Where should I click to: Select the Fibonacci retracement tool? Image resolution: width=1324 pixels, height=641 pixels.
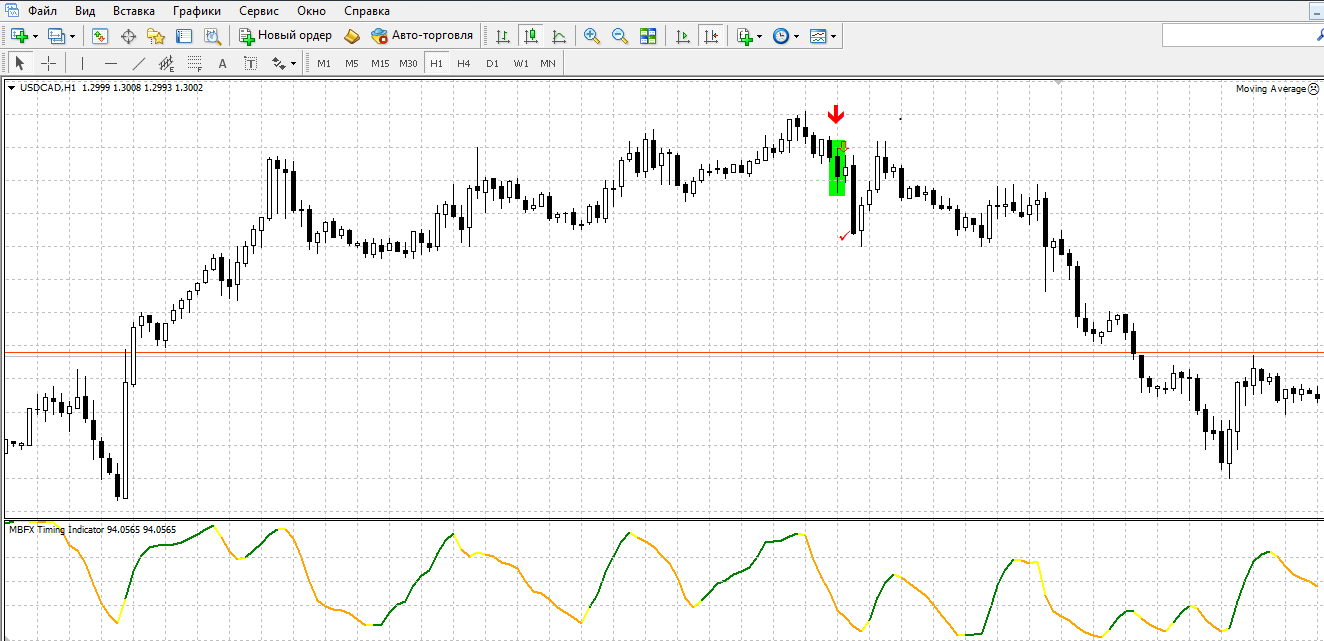tap(194, 63)
